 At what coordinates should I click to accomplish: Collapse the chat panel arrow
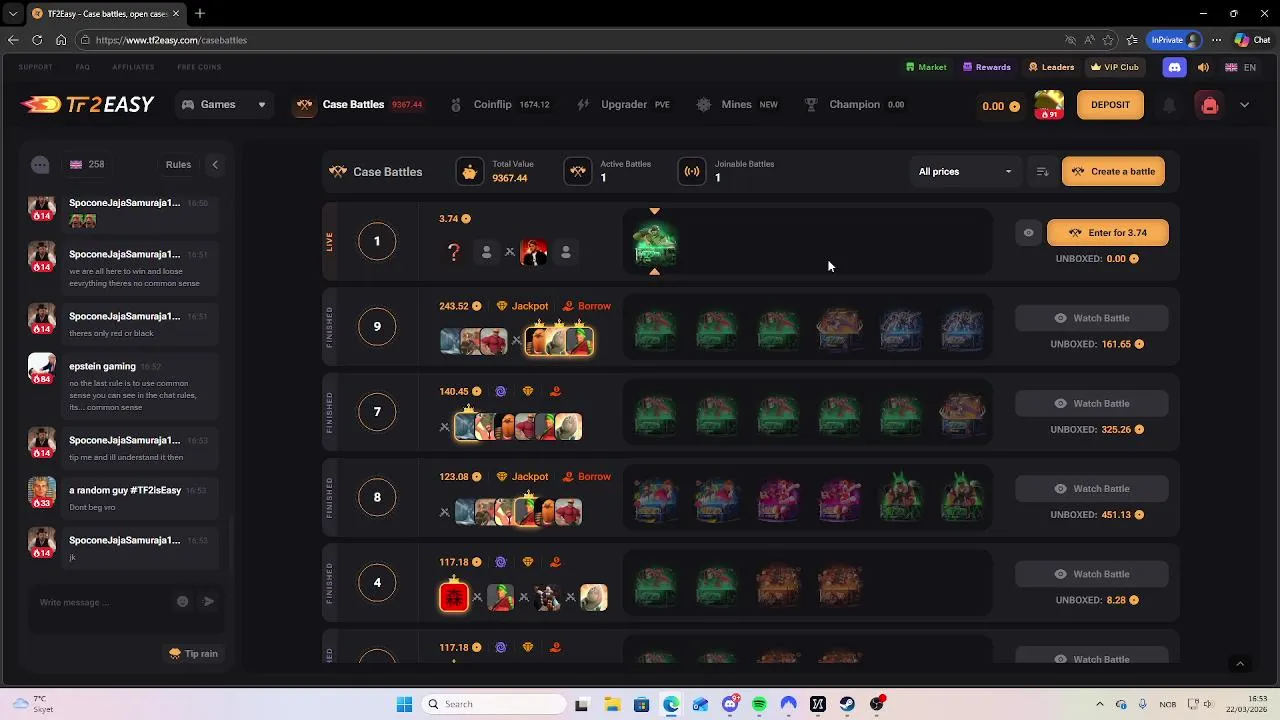tap(214, 164)
